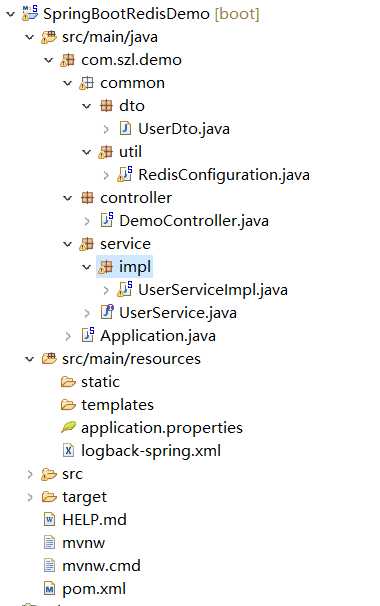Expand the Application.java node
This screenshot has height=606, width=380.
click(68, 336)
